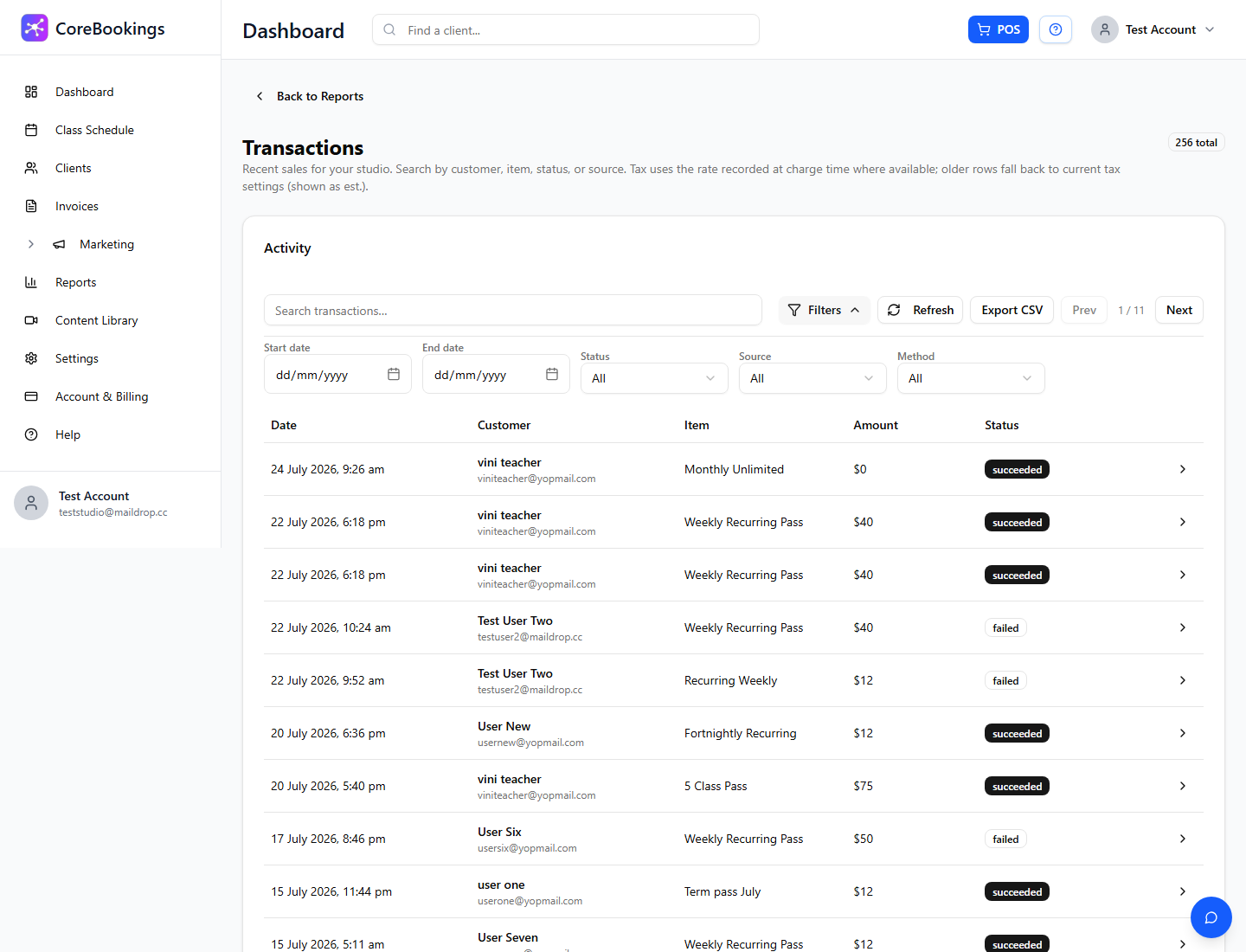Expand the Recurring Weekly row chevron

1183,680
